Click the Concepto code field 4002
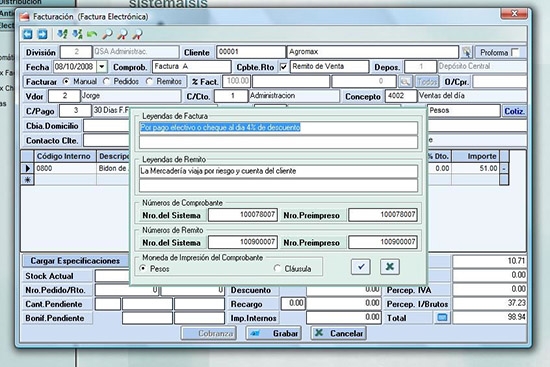Viewport: 550px width, 367px height. click(x=401, y=96)
